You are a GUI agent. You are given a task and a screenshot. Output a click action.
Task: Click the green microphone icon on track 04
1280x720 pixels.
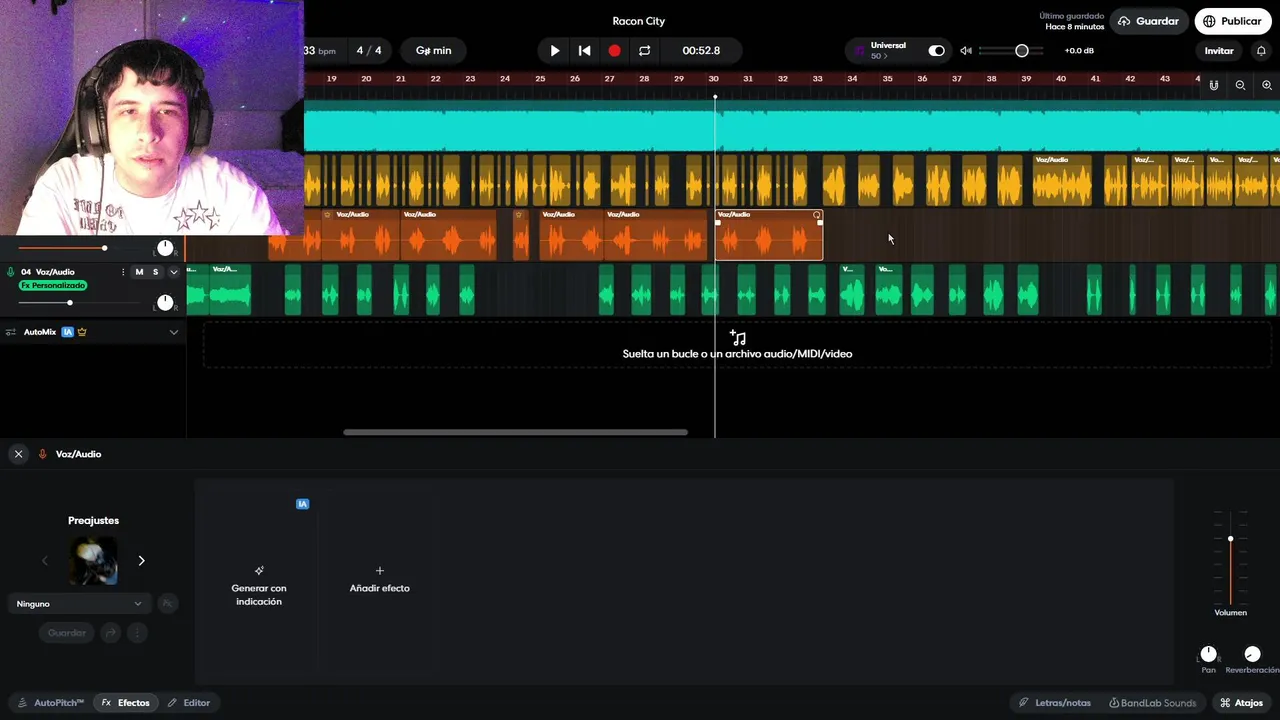[11, 272]
